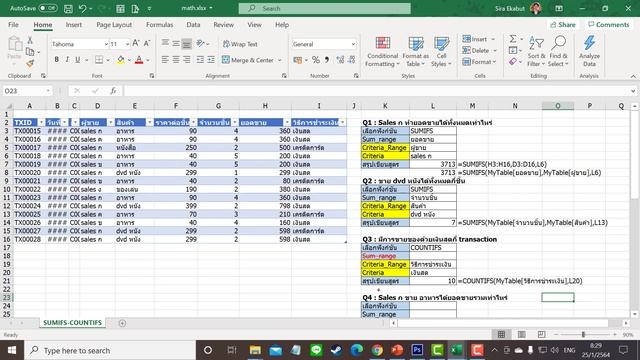Toggle the AutoSave switch
Image resolution: width=640 pixels, height=360 pixels.
pos(47,8)
